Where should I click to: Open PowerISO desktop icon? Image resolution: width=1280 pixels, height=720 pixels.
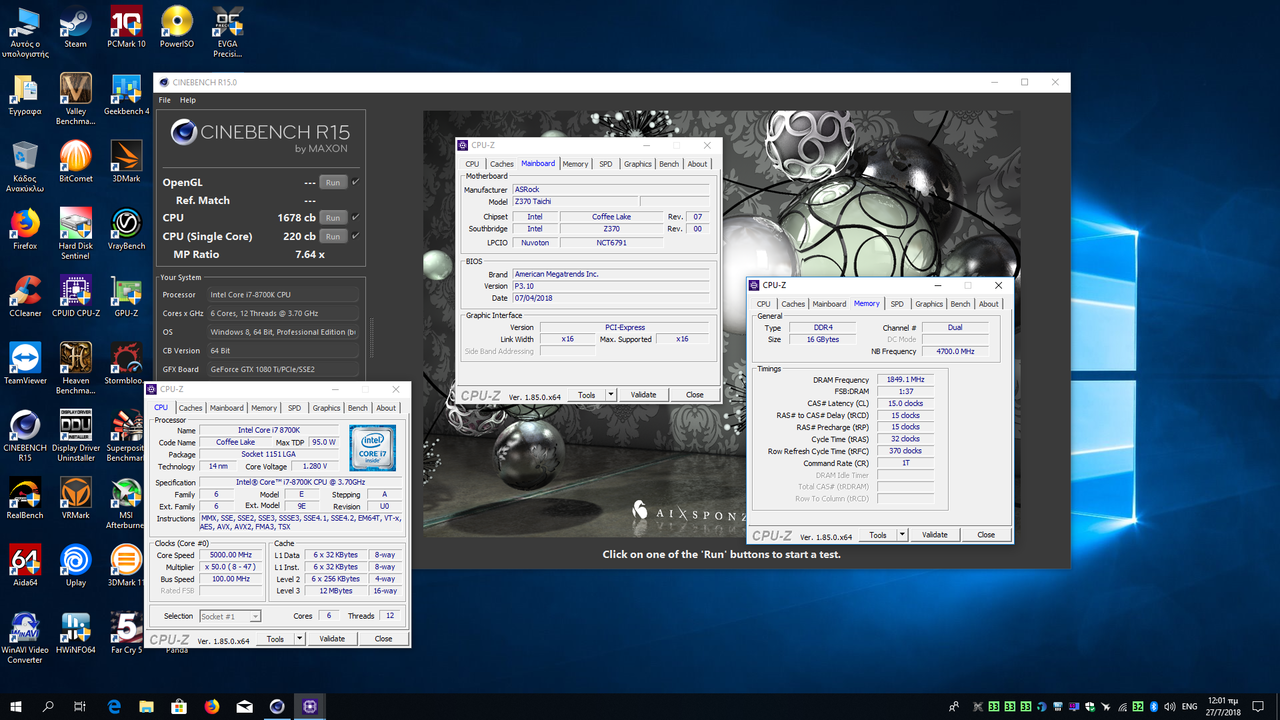(x=177, y=26)
